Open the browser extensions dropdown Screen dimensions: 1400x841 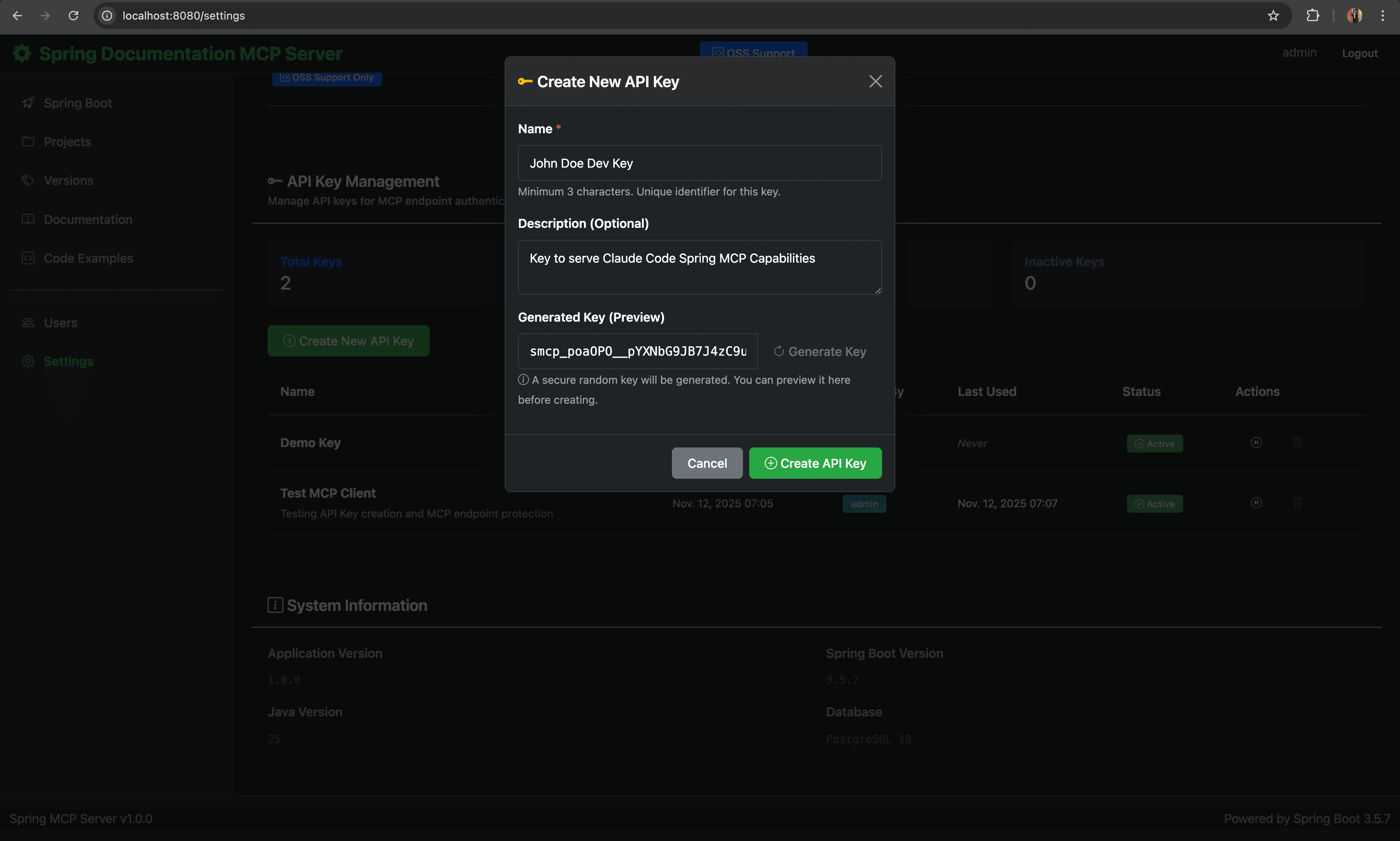coord(1313,15)
